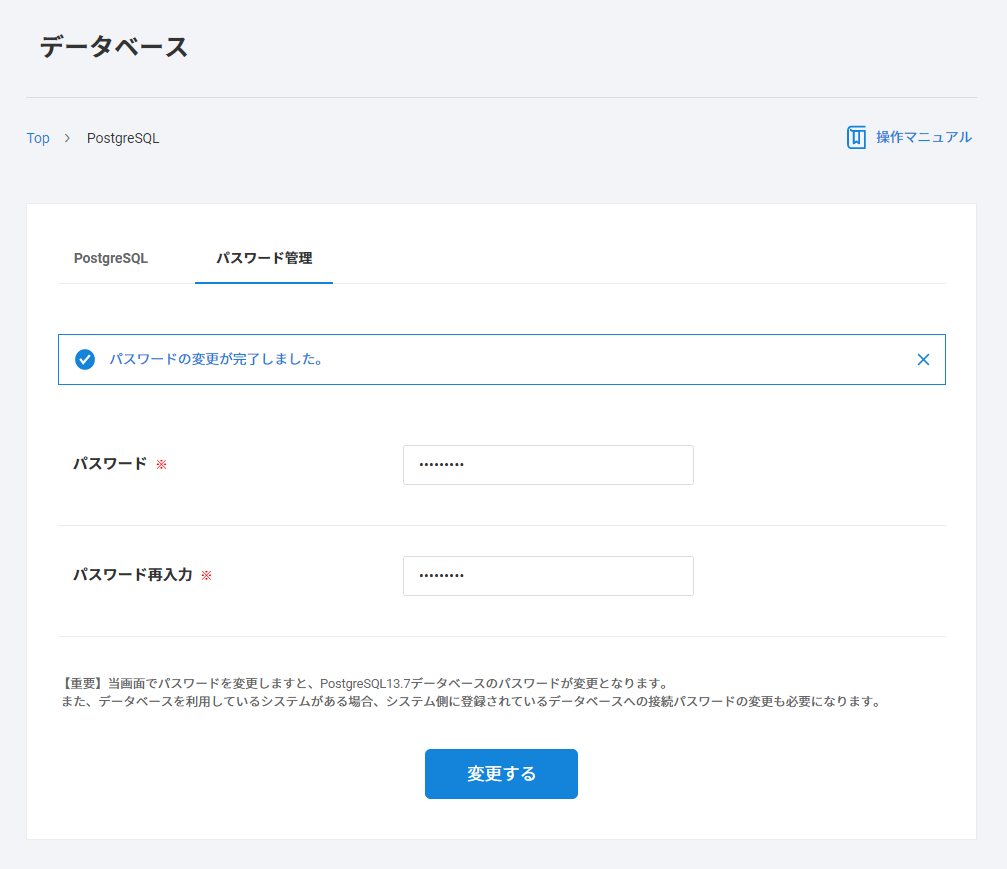This screenshot has width=1007, height=869.
Task: Click the blue success checkmark icon
Action: [x=85, y=360]
